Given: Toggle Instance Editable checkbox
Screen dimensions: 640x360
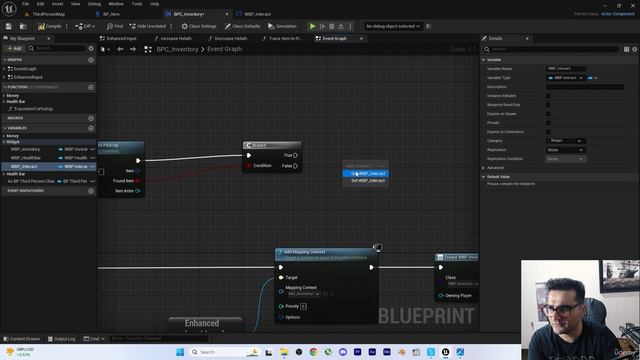Looking at the screenshot, I should click(548, 96).
